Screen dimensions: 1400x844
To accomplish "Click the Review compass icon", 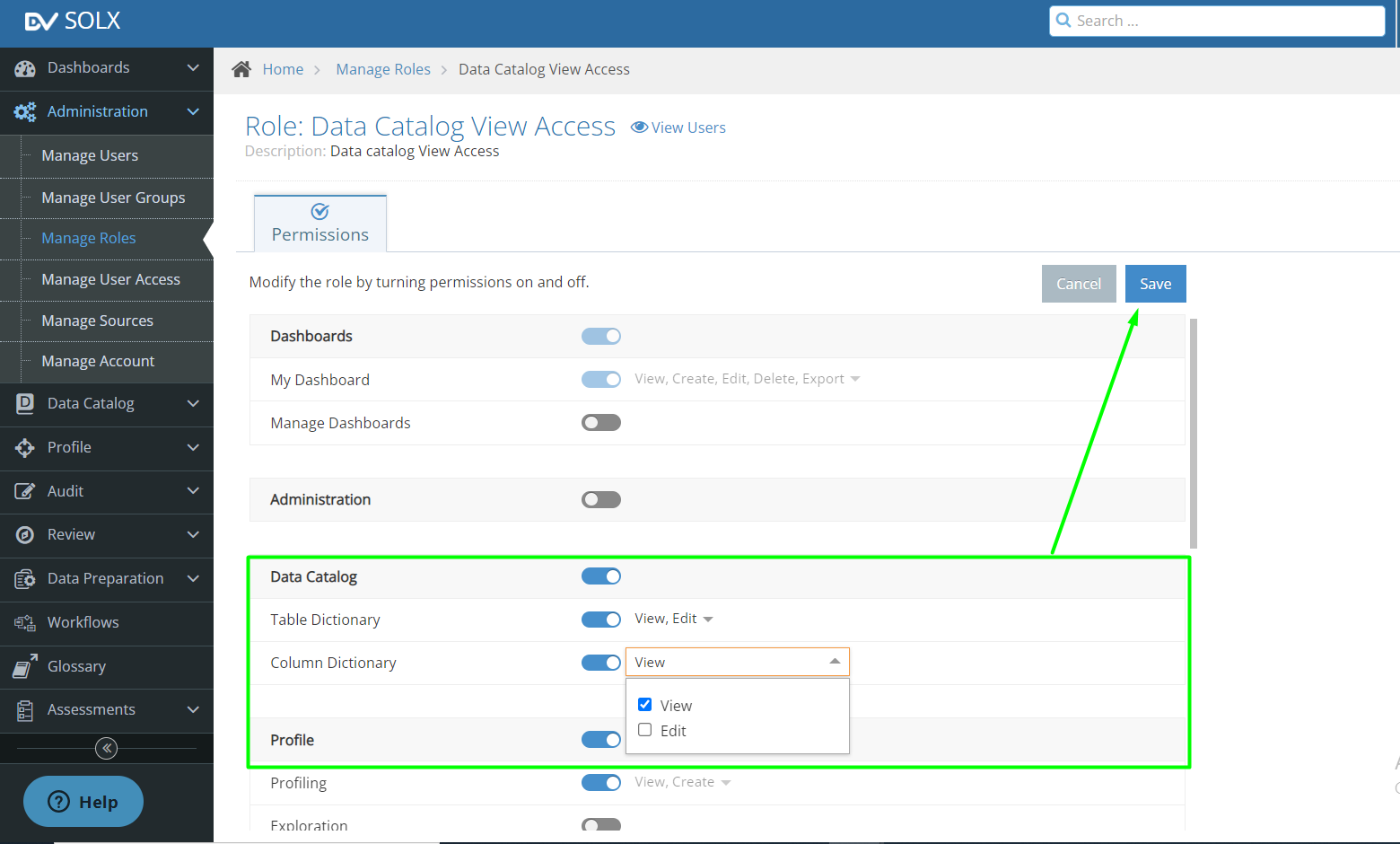I will [x=25, y=535].
